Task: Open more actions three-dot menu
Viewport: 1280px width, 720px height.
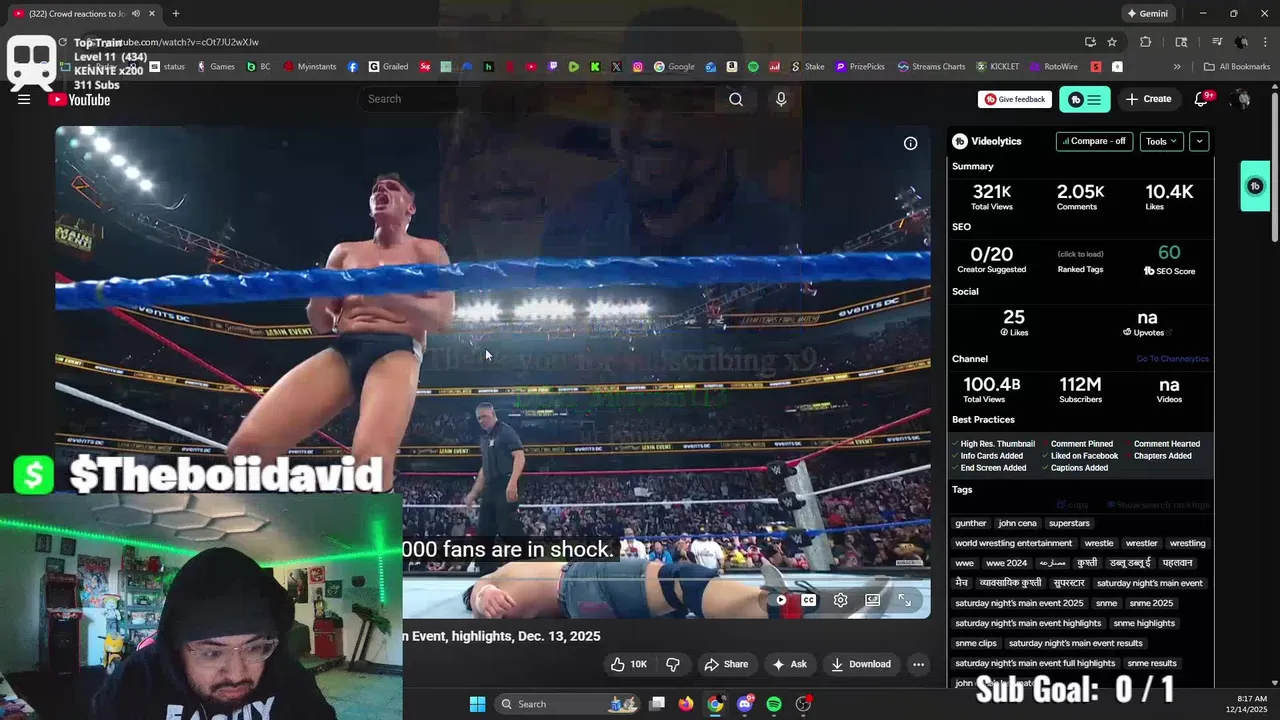Action: (918, 664)
